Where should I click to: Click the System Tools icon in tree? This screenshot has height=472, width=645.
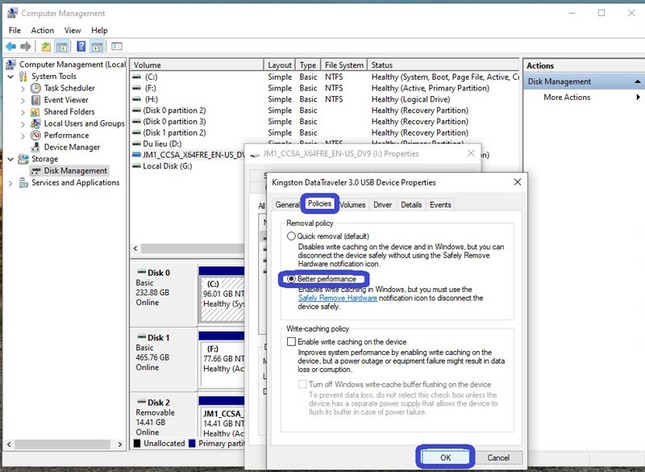pyautogui.click(x=23, y=77)
